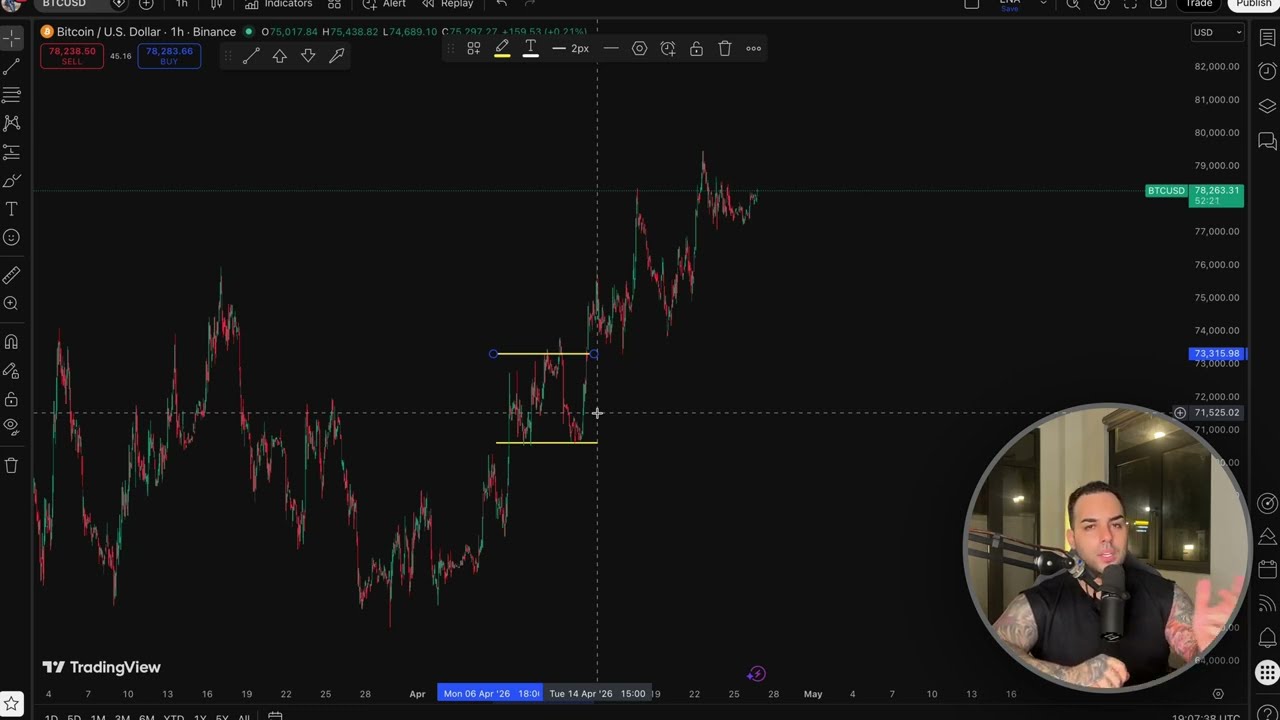Click the green market status dot
Image resolution: width=1280 pixels, height=720 pixels.
coord(249,32)
